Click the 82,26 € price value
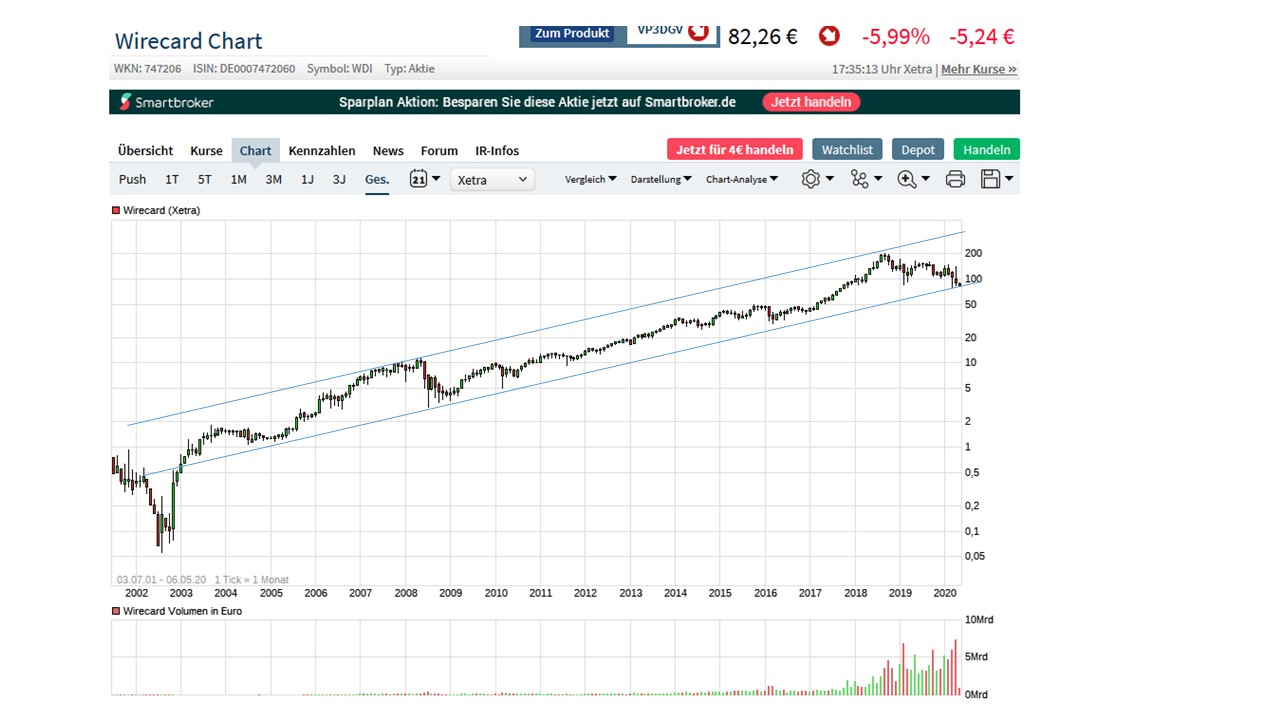 [763, 37]
